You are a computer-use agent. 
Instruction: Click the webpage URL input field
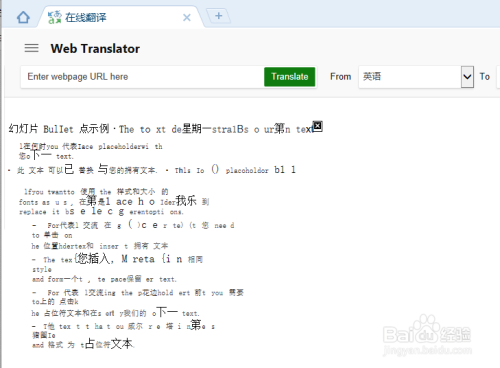pos(142,77)
